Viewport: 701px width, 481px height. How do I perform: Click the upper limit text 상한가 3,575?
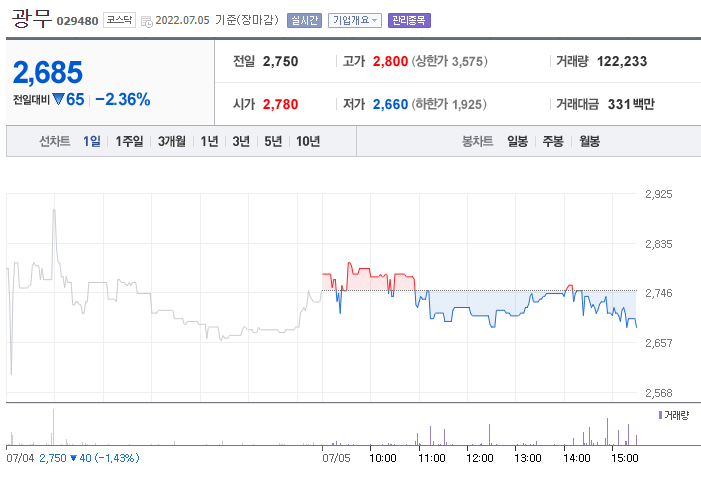click(x=449, y=62)
